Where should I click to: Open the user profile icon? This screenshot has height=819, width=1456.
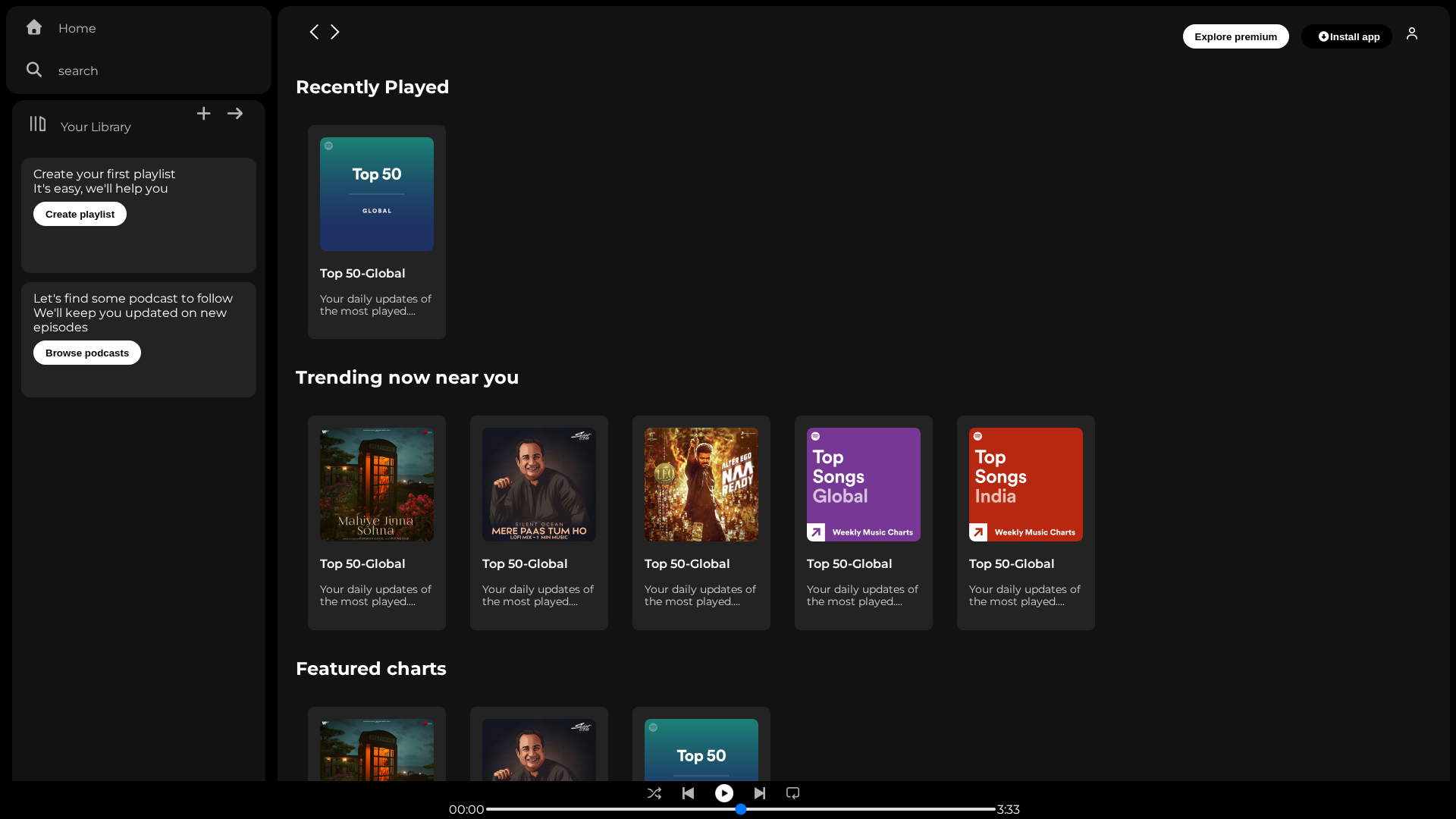(x=1412, y=33)
